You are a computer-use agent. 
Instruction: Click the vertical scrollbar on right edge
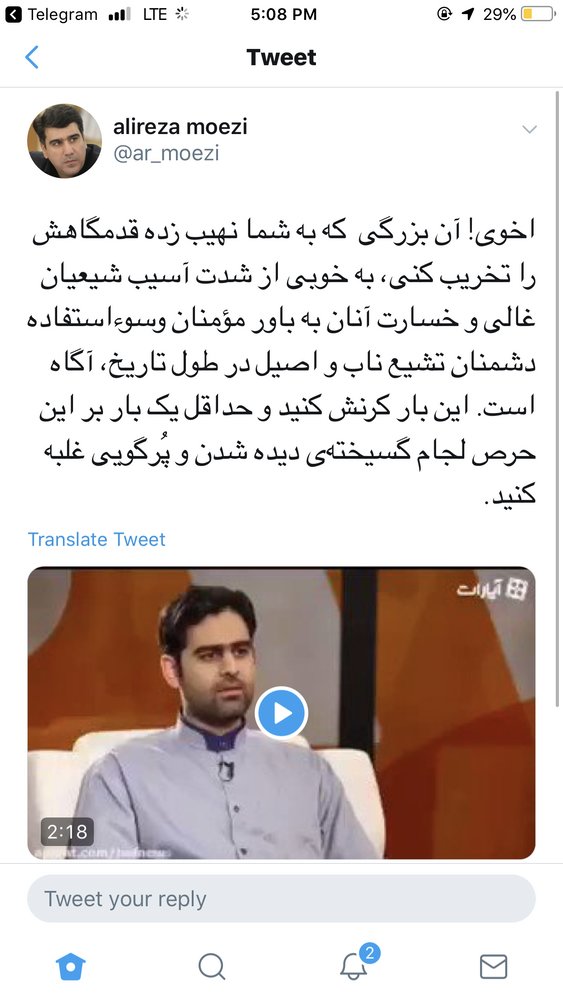click(x=556, y=399)
